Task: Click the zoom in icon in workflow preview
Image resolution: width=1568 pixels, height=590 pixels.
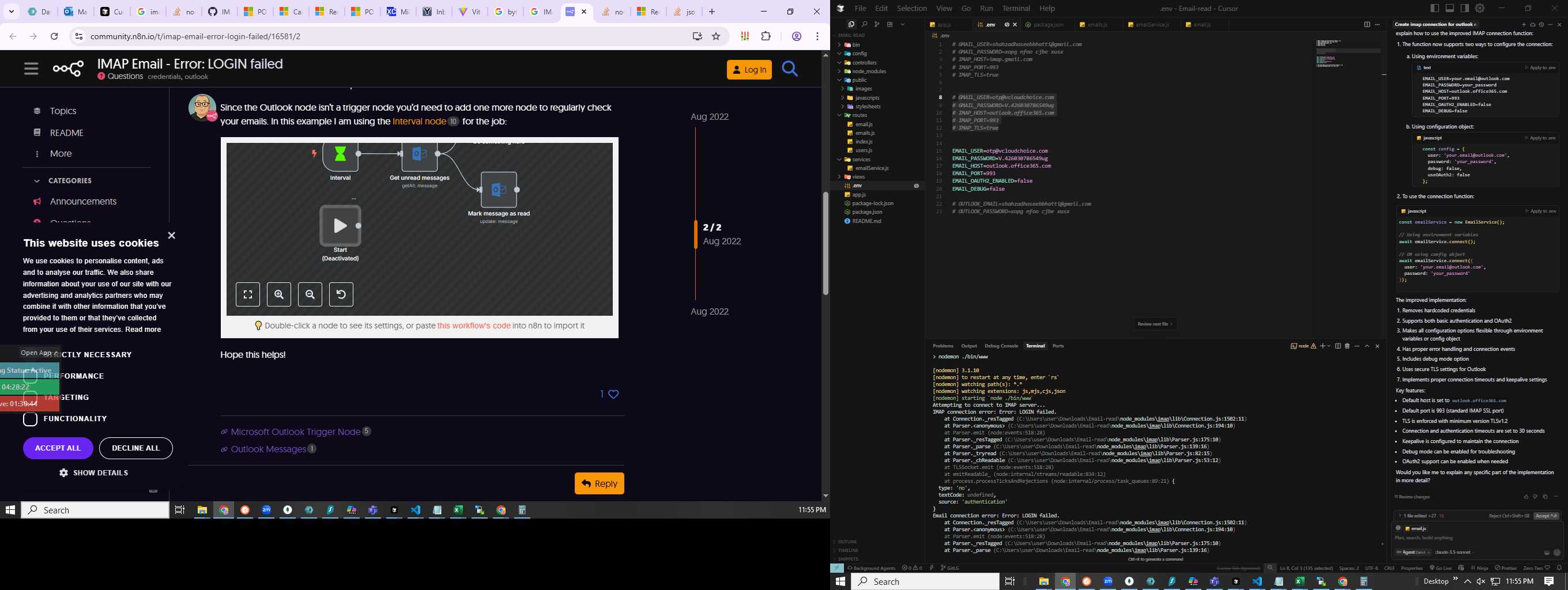Action: (x=279, y=294)
